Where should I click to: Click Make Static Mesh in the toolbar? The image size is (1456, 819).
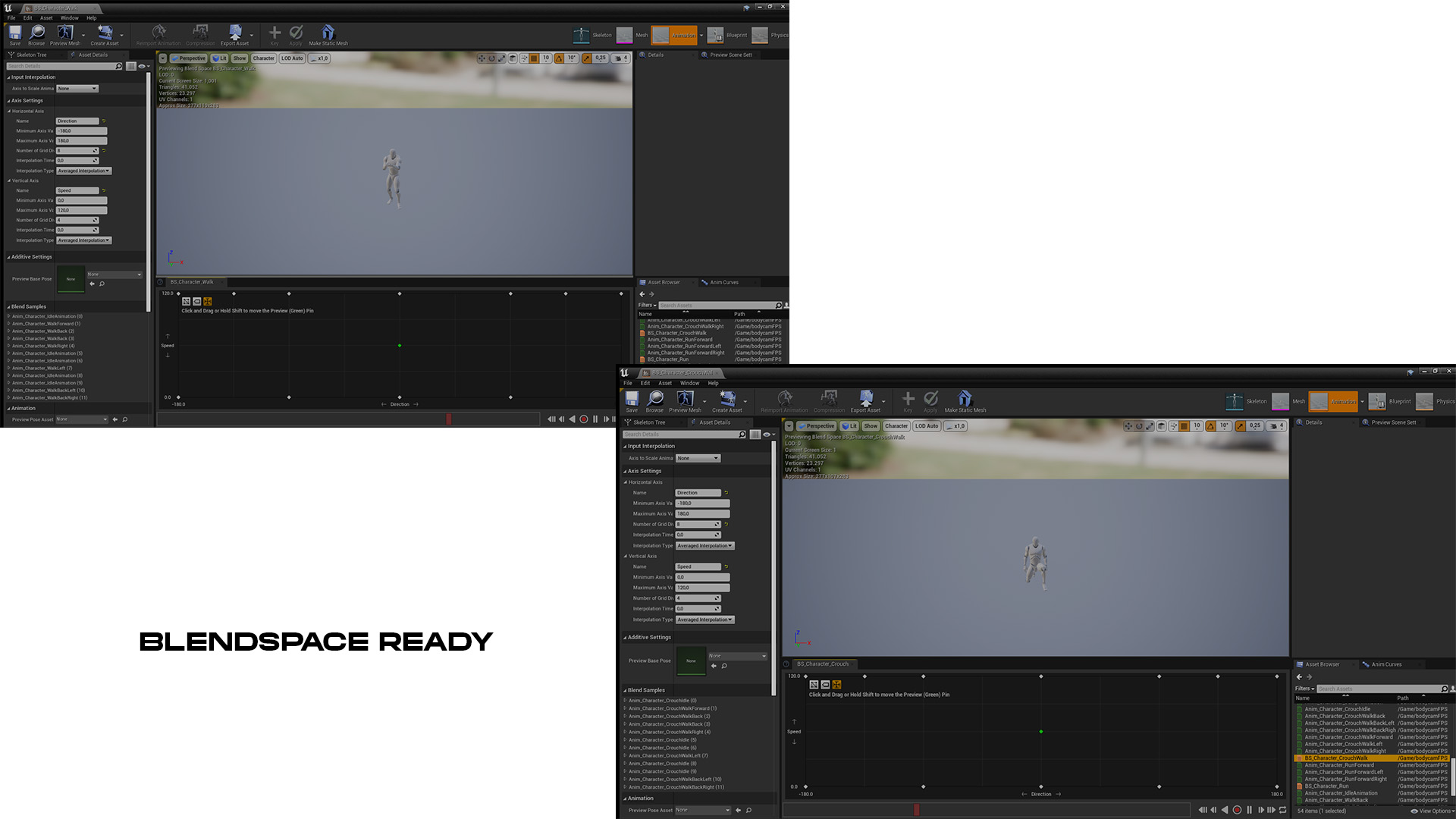(x=965, y=402)
